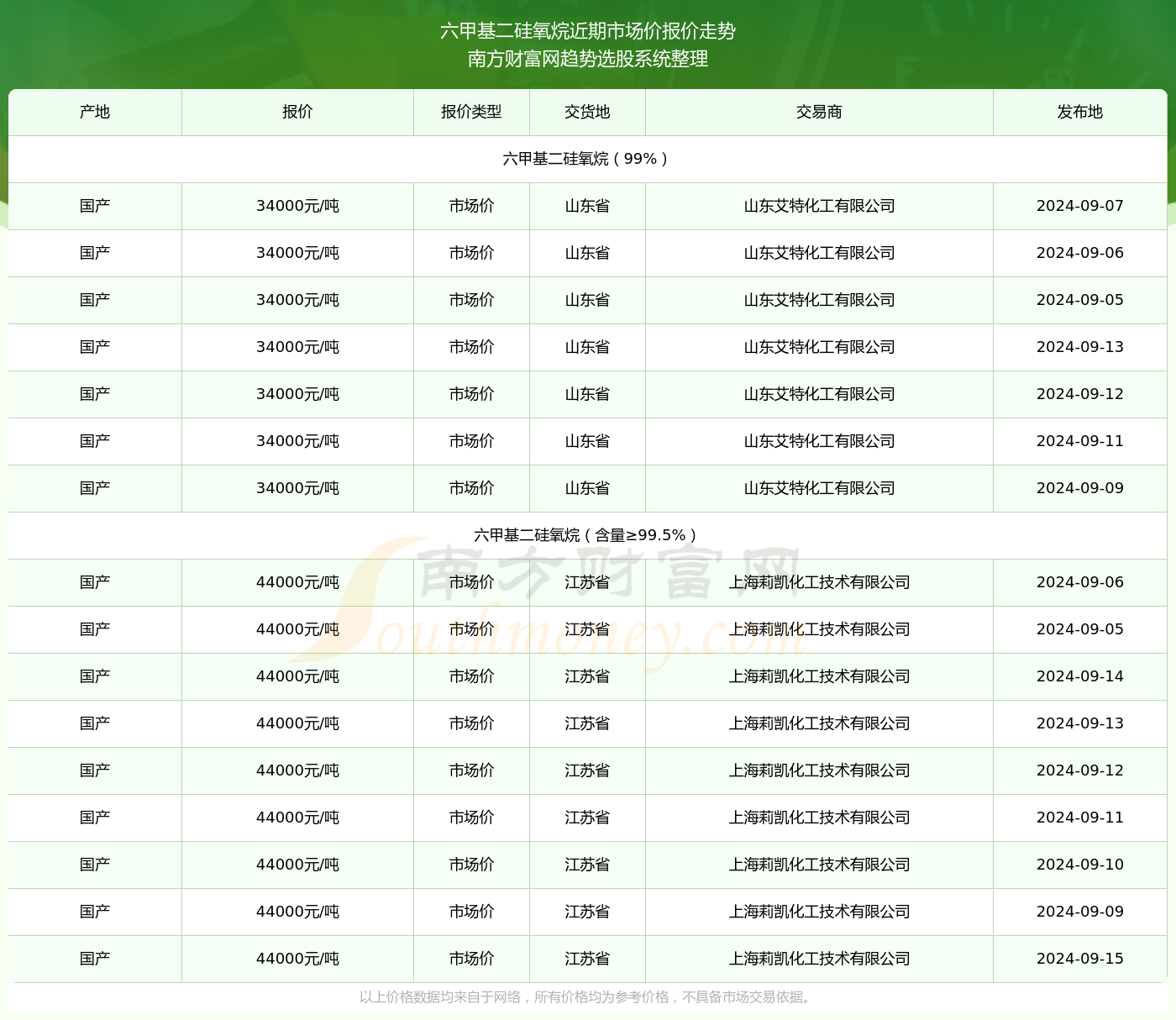Click the 交货地 column header

(x=587, y=112)
